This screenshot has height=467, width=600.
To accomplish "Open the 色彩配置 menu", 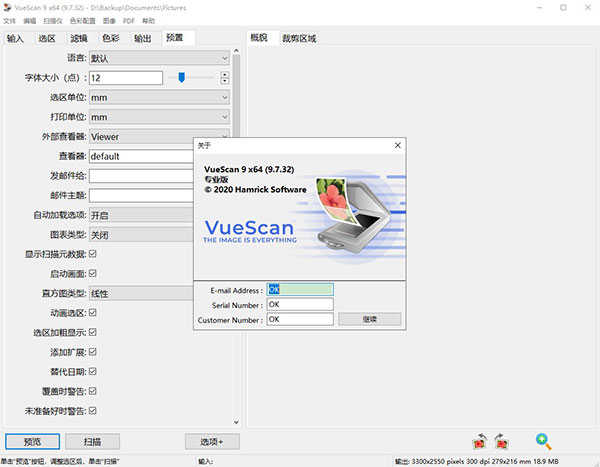I will pyautogui.click(x=82, y=21).
